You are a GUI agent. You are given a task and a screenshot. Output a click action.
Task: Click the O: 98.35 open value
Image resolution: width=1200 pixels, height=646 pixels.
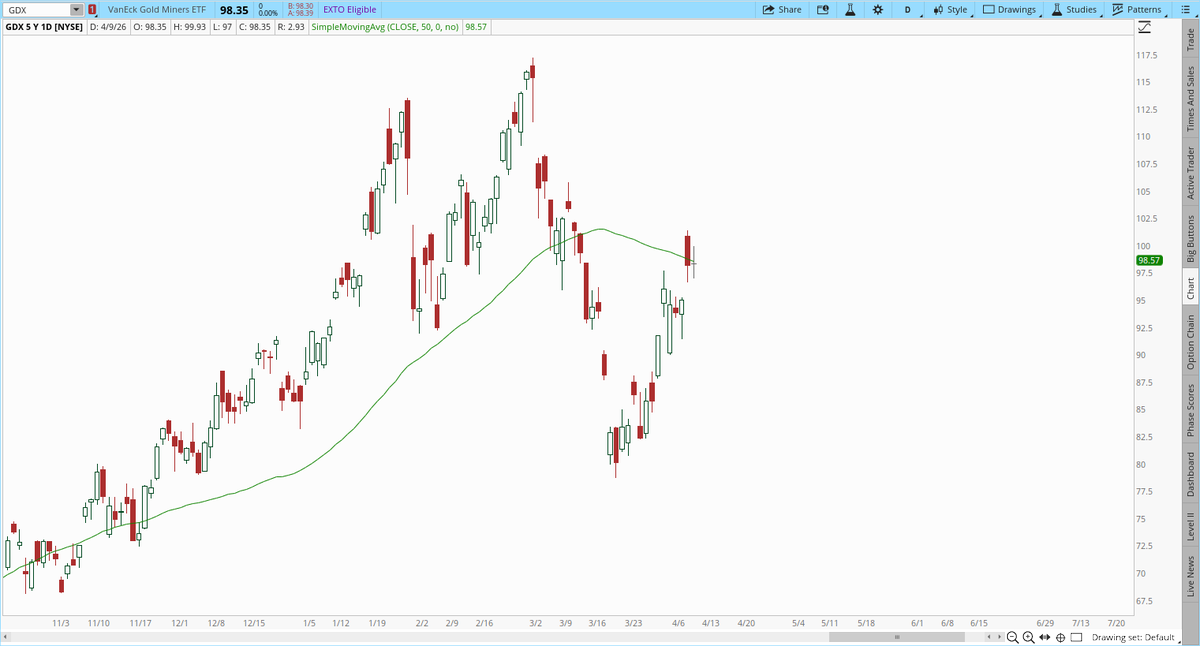tap(148, 27)
